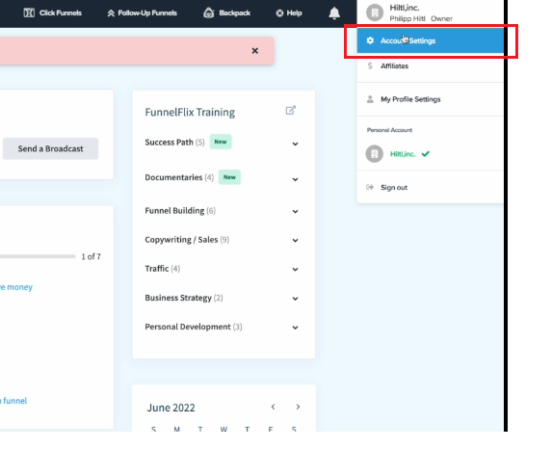Click the person icon beside My Profile Settings
This screenshot has height=449, width=535.
click(x=370, y=99)
